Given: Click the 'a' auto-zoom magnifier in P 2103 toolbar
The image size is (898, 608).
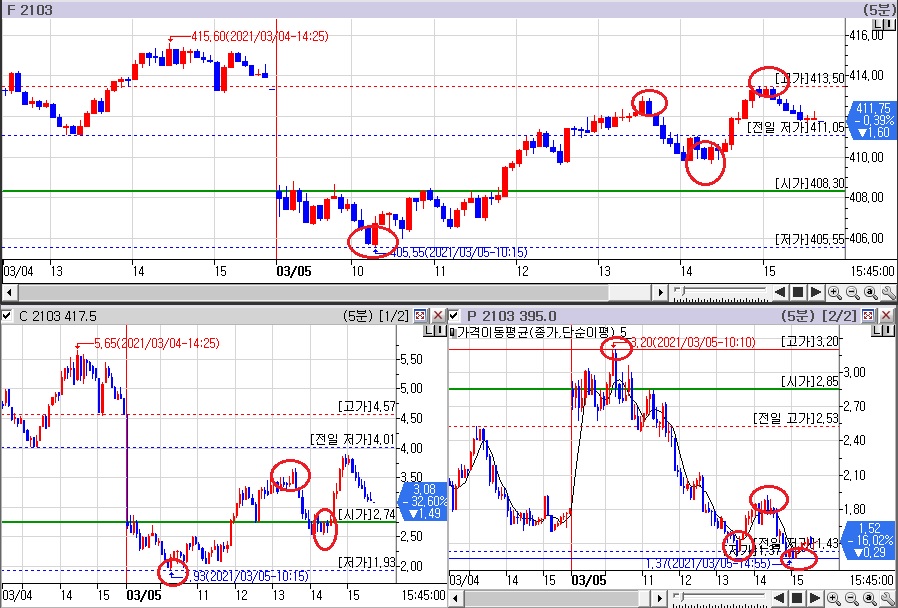Looking at the screenshot, I should [871, 599].
